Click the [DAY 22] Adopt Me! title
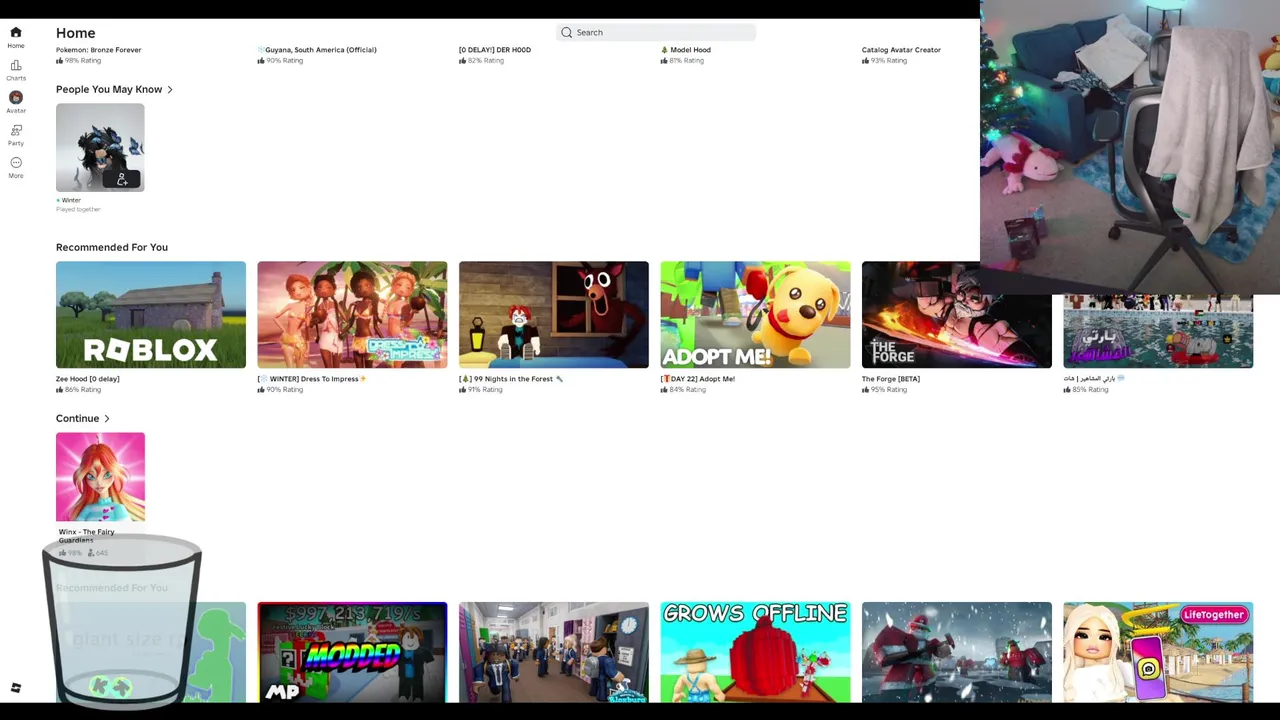Image resolution: width=1280 pixels, height=720 pixels. 698,379
